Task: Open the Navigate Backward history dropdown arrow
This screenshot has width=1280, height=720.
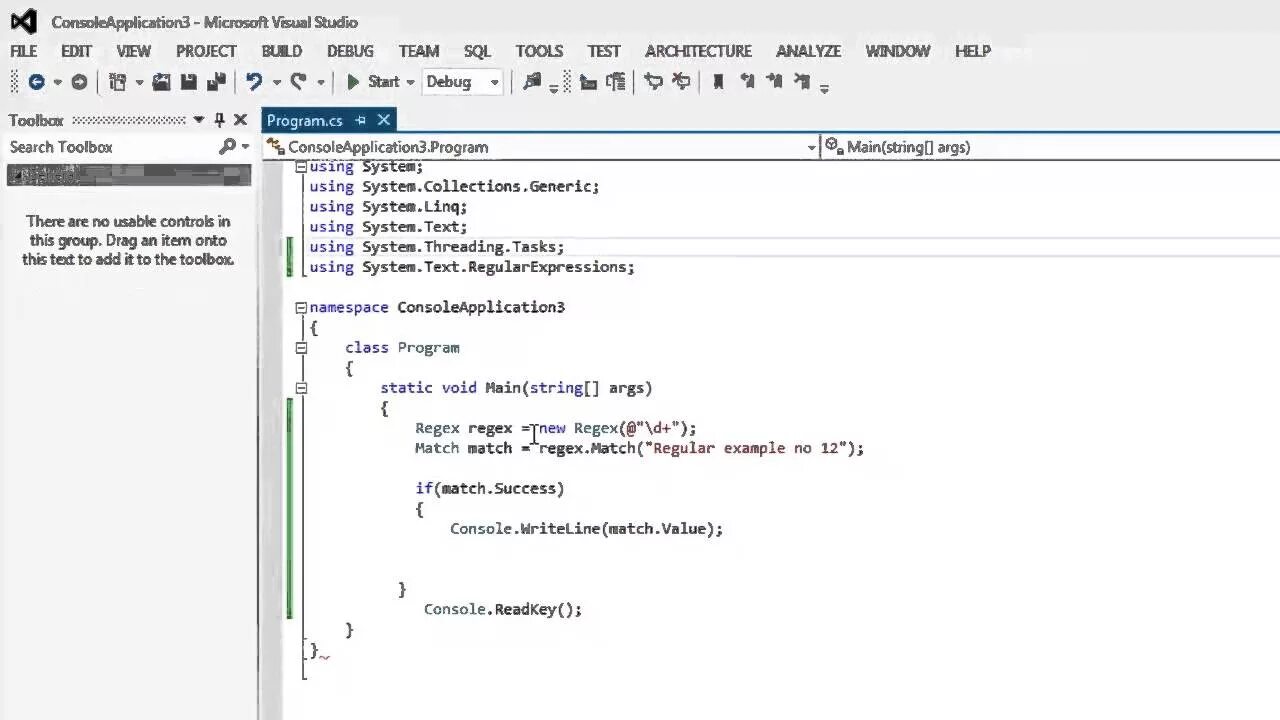Action: click(x=58, y=82)
